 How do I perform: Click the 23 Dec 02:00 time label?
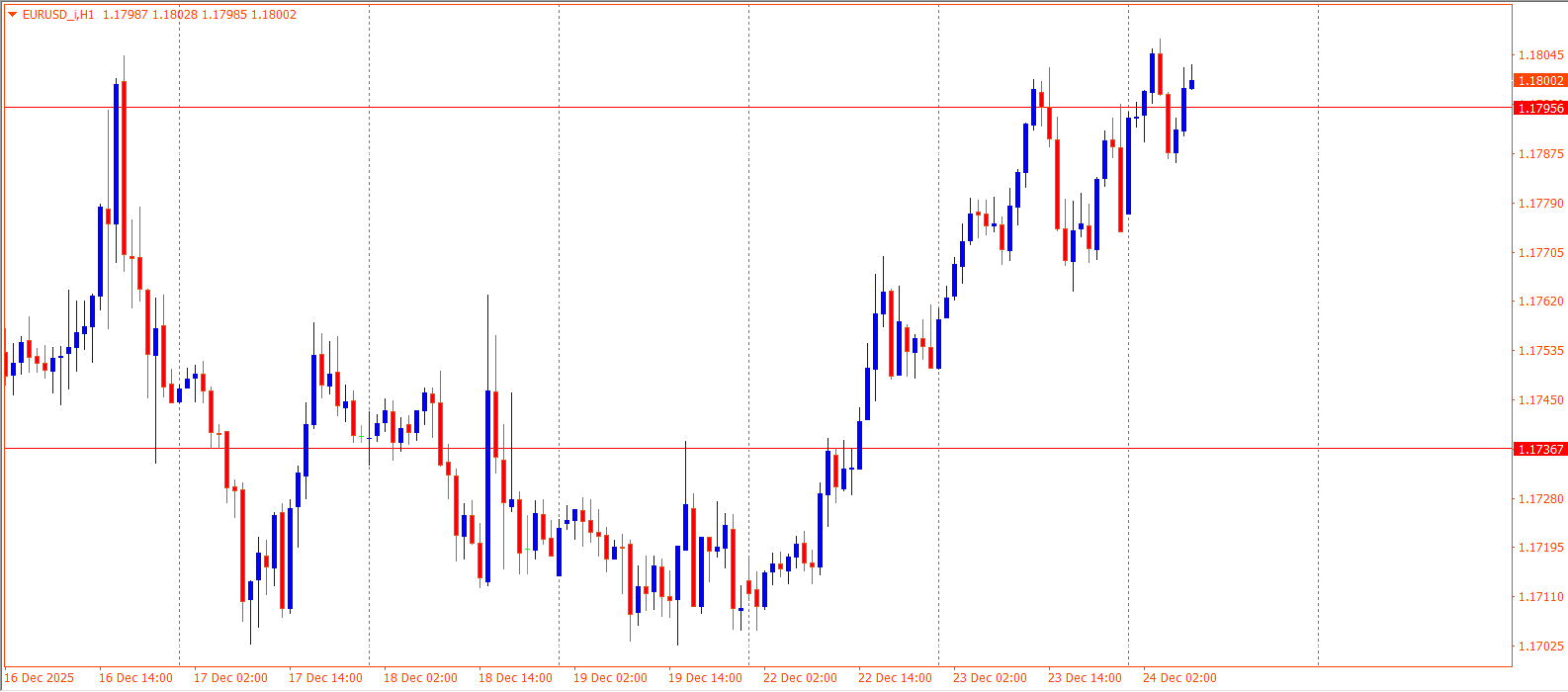pyautogui.click(x=990, y=678)
